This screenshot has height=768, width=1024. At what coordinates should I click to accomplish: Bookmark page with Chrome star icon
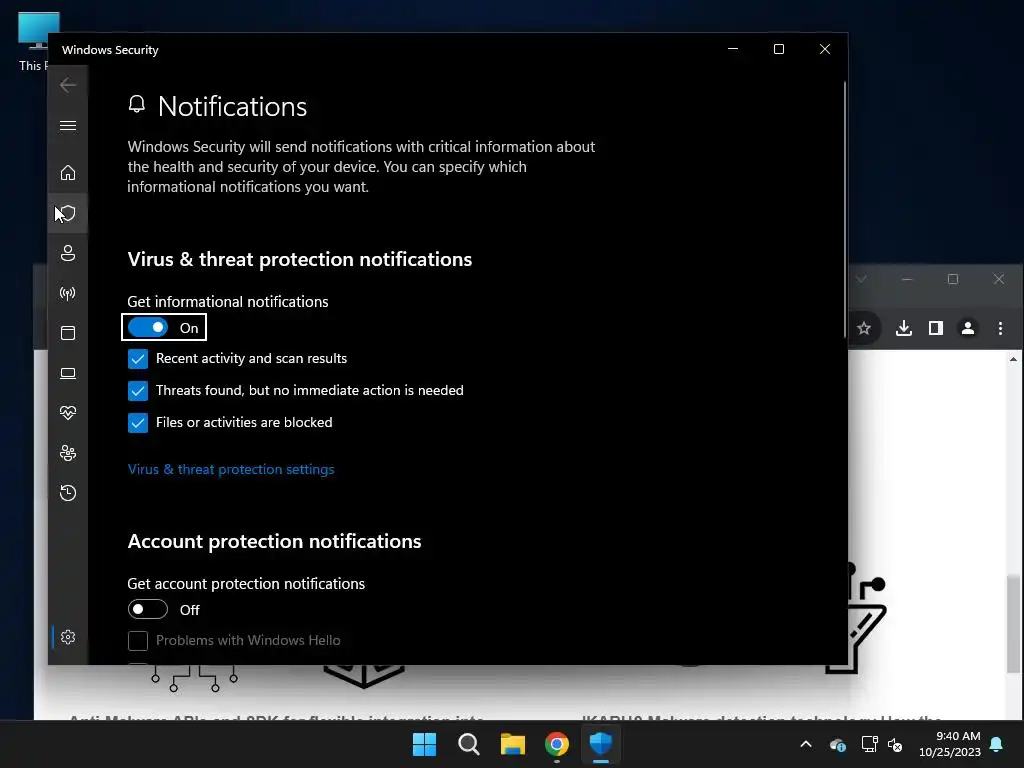864,328
